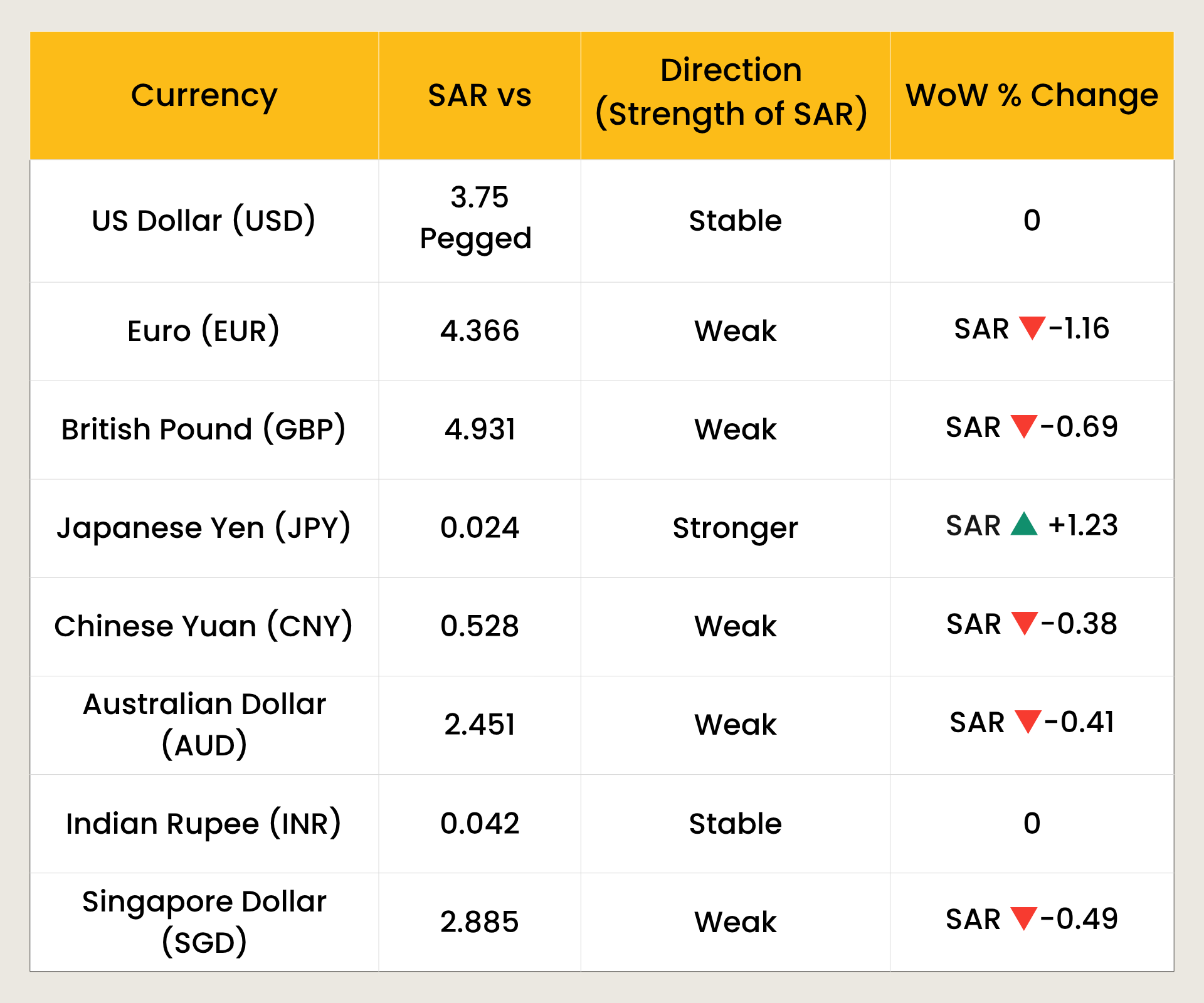Click the 0 change value for Indian Rupee
Image resolution: width=1204 pixels, height=1003 pixels.
[x=1032, y=823]
